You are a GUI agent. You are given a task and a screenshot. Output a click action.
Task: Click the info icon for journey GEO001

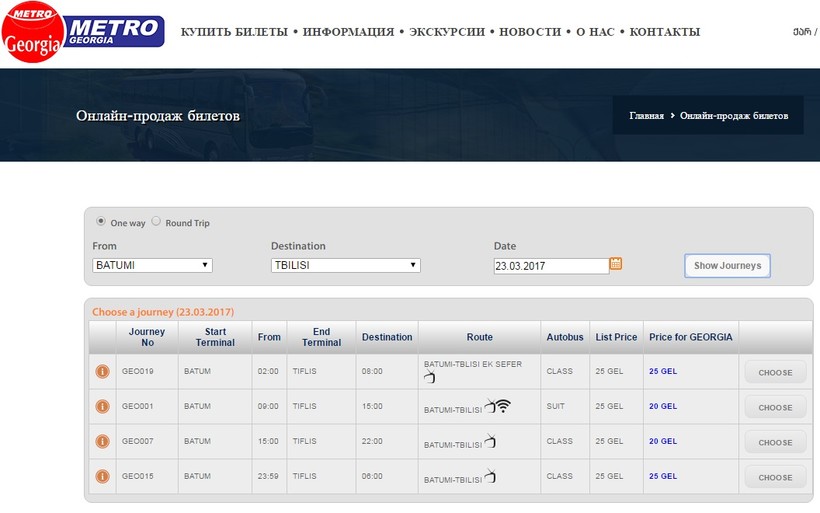(102, 407)
